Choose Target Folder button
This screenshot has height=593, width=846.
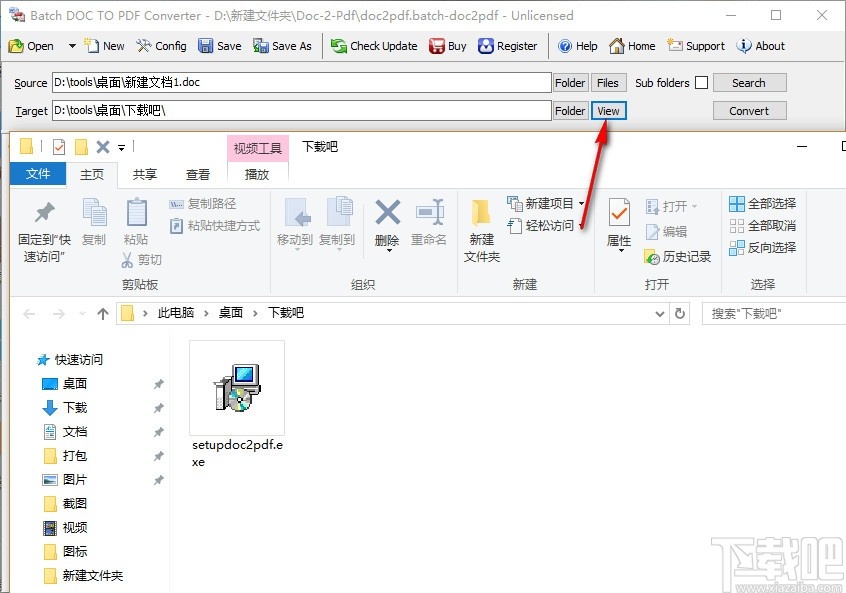pyautogui.click(x=570, y=111)
